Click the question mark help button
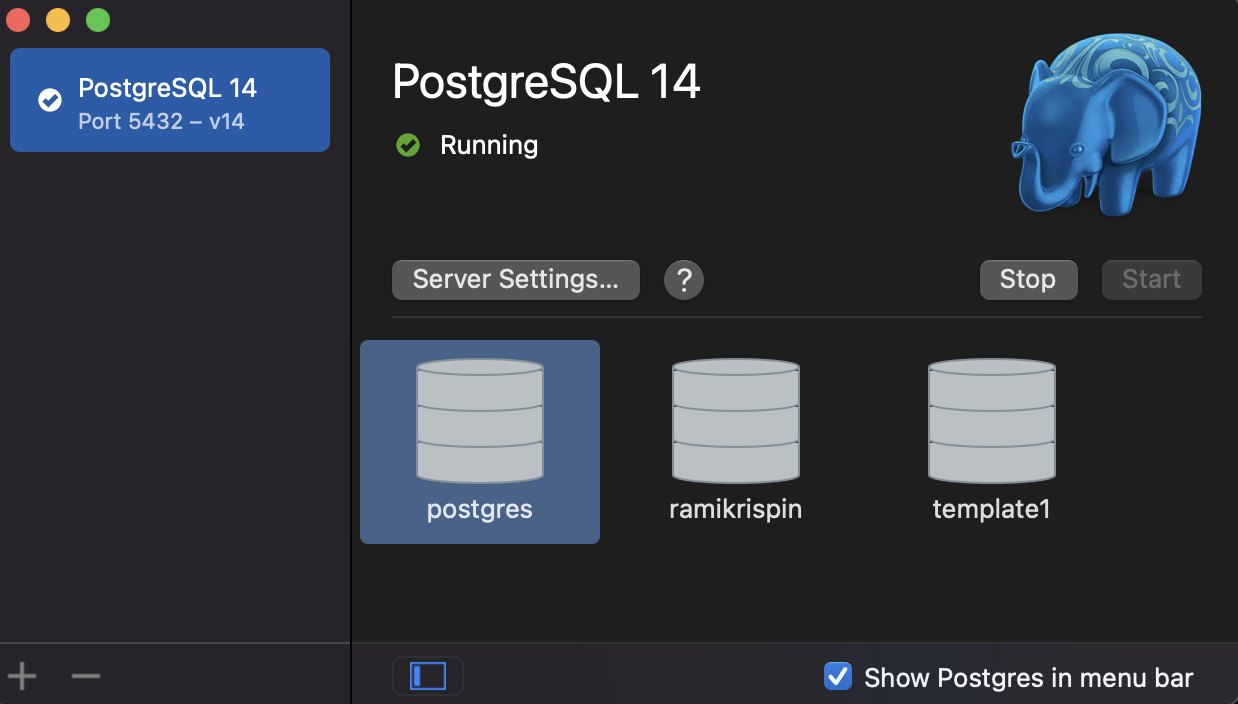This screenshot has height=704, width=1238. 684,279
